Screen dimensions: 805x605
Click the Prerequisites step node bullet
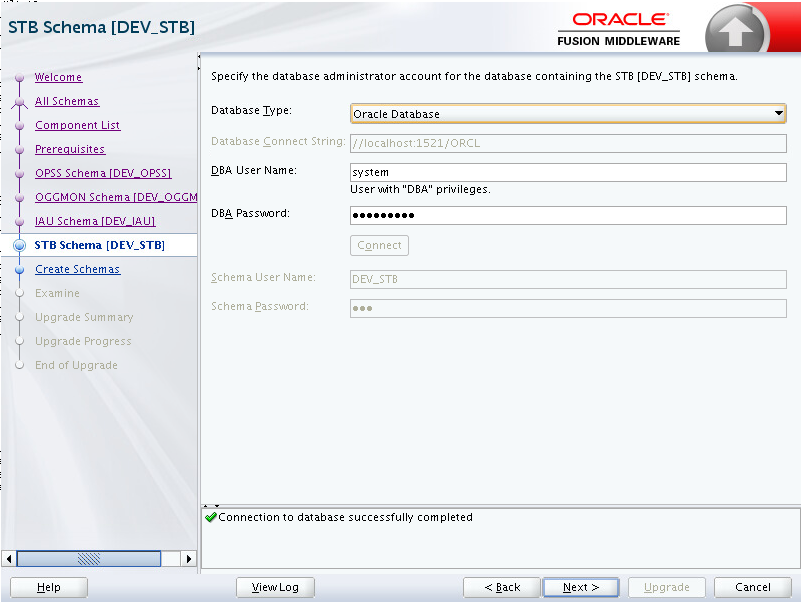(x=20, y=149)
